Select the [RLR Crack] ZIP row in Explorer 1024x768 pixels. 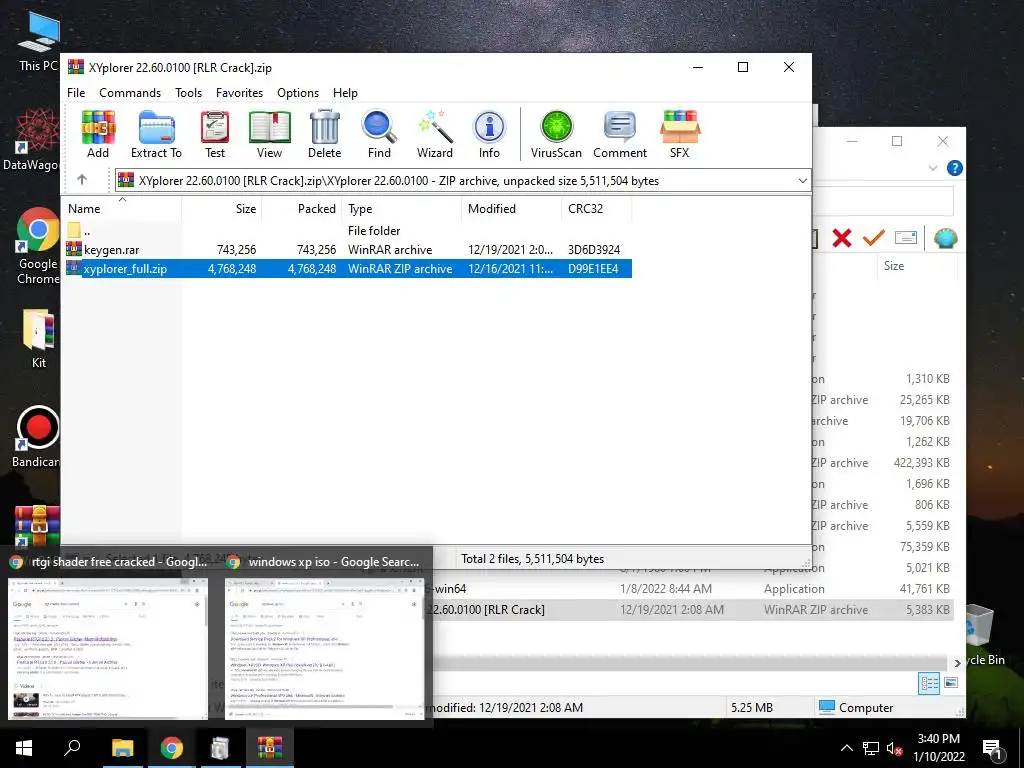click(x=692, y=610)
